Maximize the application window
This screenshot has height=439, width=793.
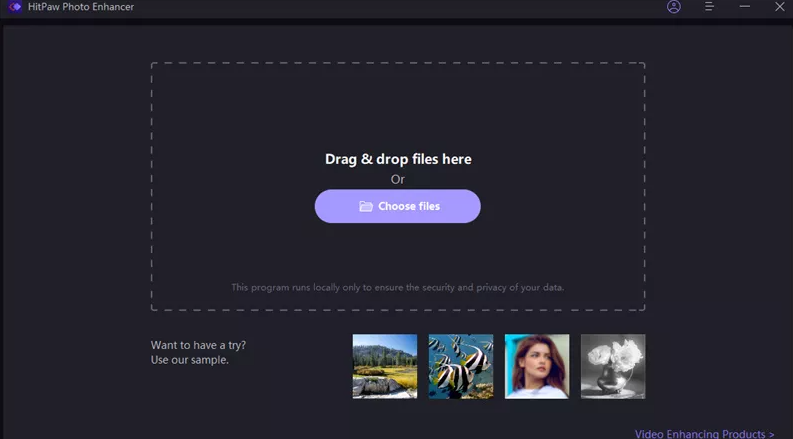762,7
